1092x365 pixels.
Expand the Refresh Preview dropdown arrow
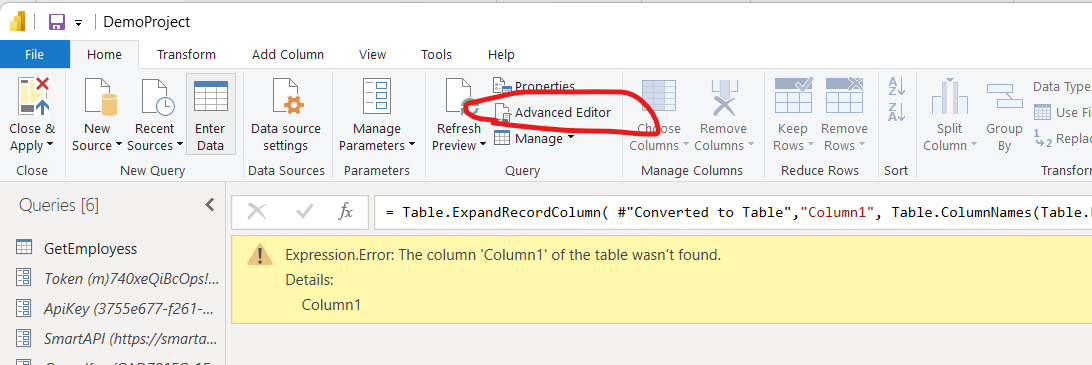tap(482, 146)
